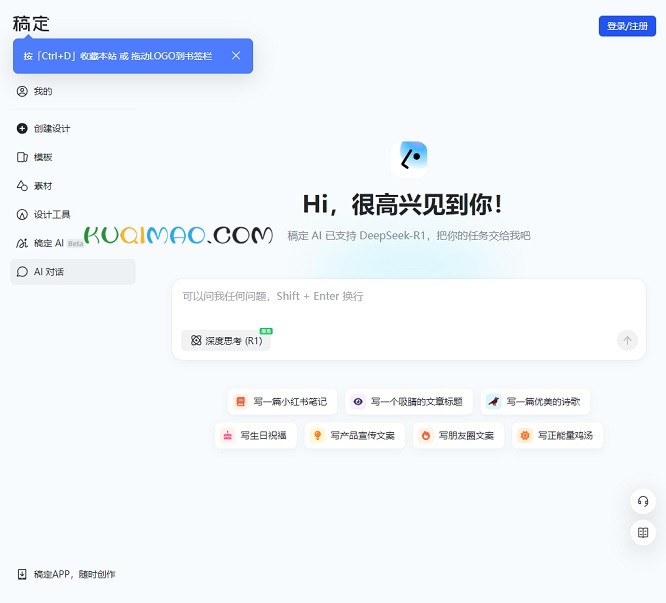Screen dimensions: 666x603
Task: Click the plus icon beside 创建设计
Action: coord(22,128)
